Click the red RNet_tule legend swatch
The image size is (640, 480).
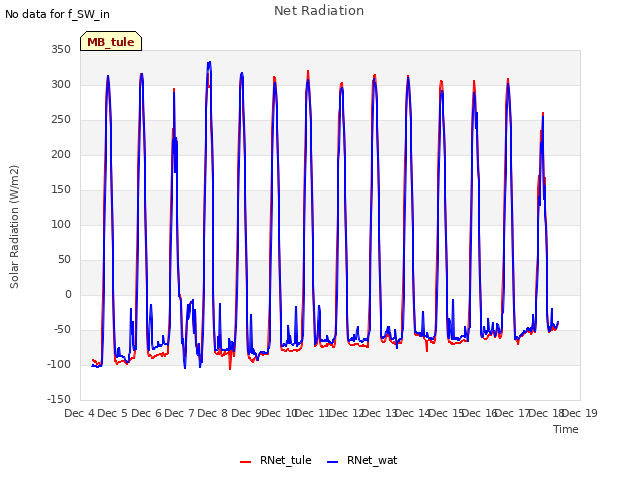(x=245, y=461)
